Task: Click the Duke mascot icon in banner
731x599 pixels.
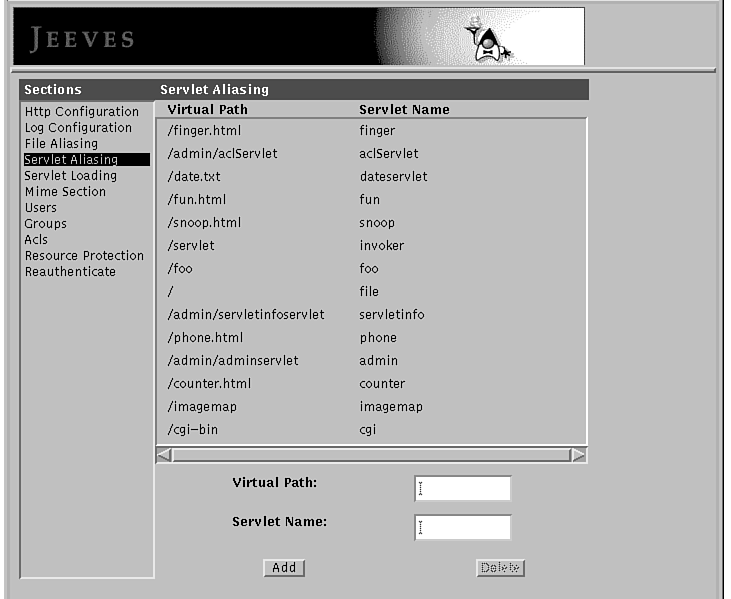Action: tap(489, 39)
